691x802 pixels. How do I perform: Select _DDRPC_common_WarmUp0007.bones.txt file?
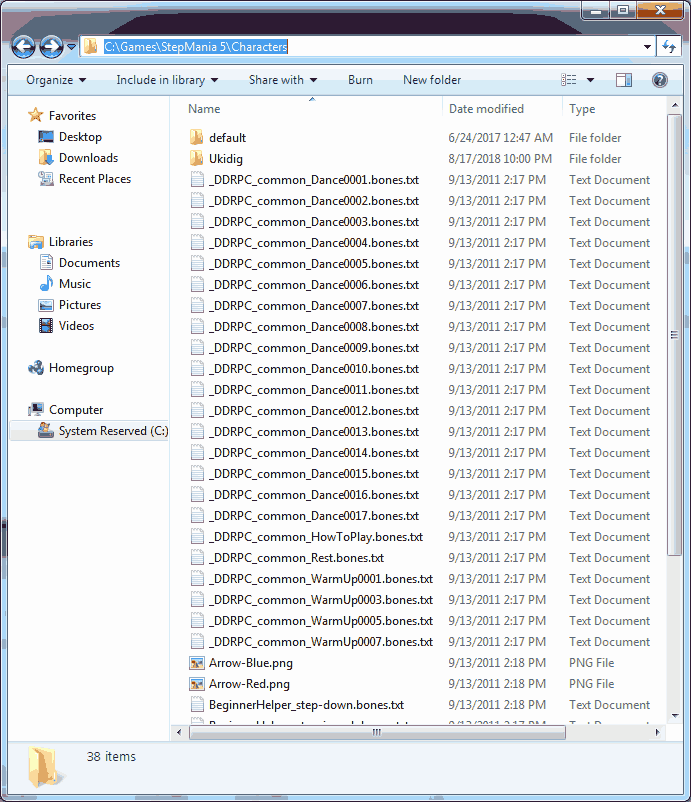(x=321, y=641)
